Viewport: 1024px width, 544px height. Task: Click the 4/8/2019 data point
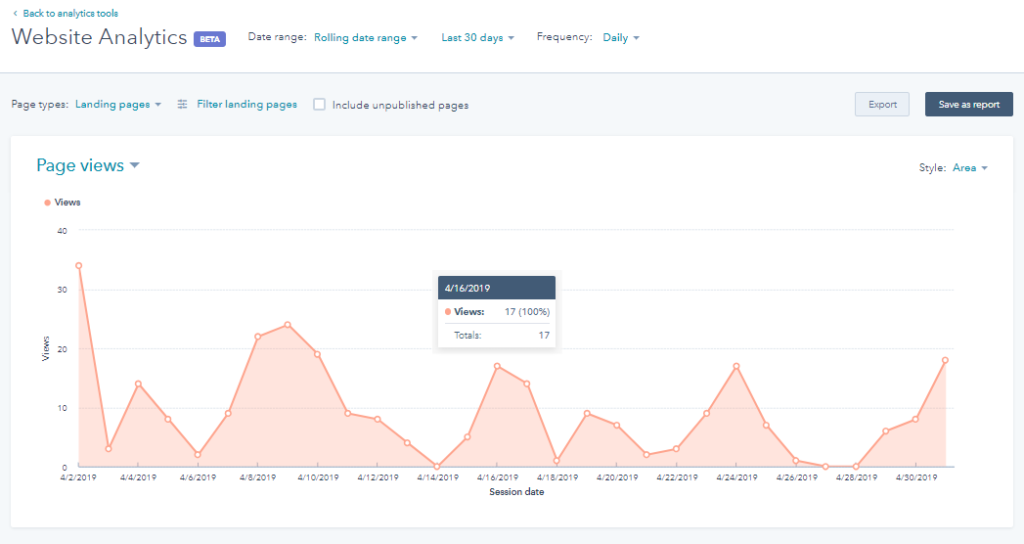(x=258, y=337)
